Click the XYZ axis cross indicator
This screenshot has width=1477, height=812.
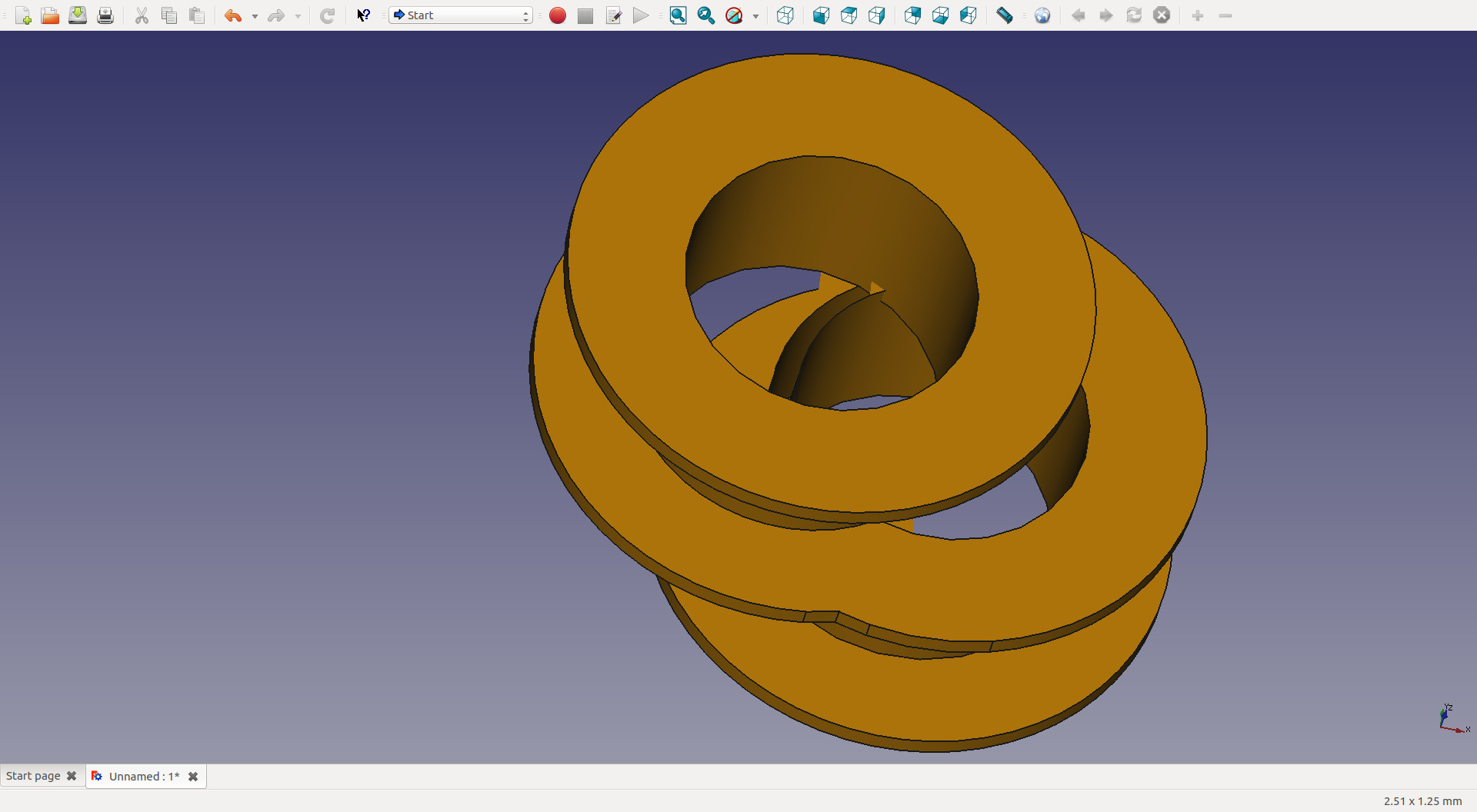pos(1452,719)
